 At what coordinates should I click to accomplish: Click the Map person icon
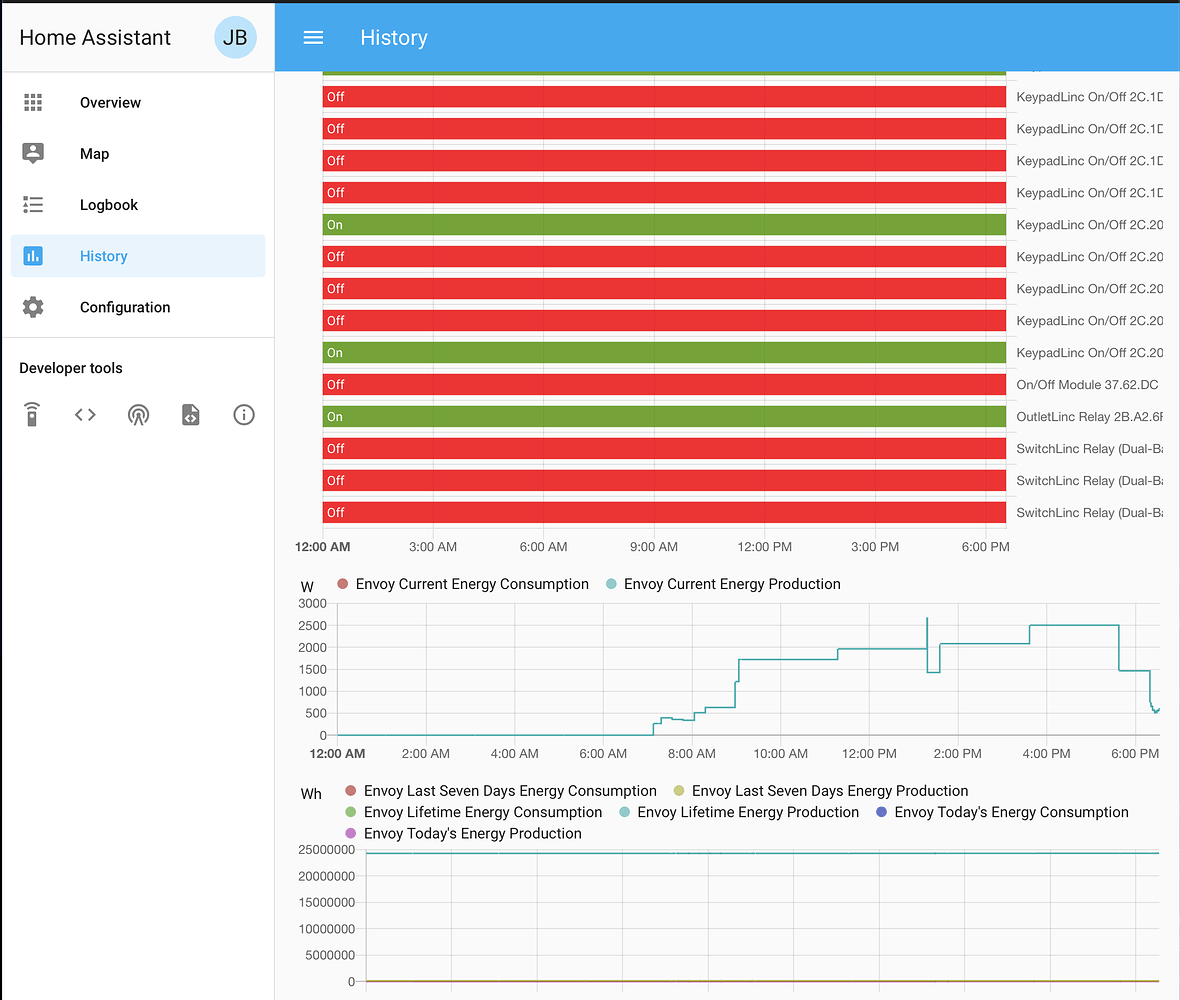coord(33,153)
